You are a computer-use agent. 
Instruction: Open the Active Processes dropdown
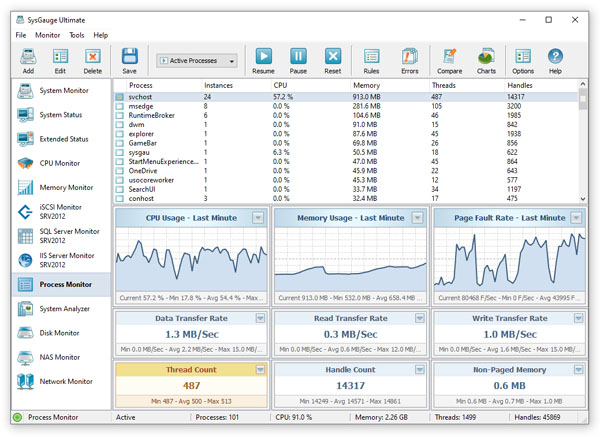pos(197,61)
